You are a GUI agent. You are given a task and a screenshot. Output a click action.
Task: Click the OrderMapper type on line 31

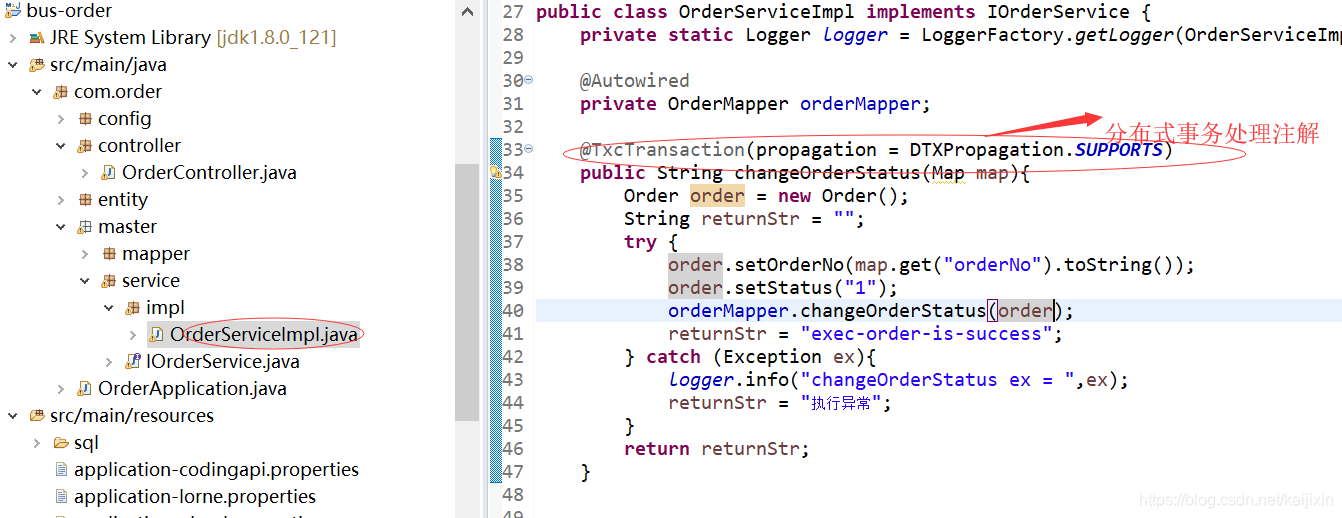pyautogui.click(x=728, y=104)
